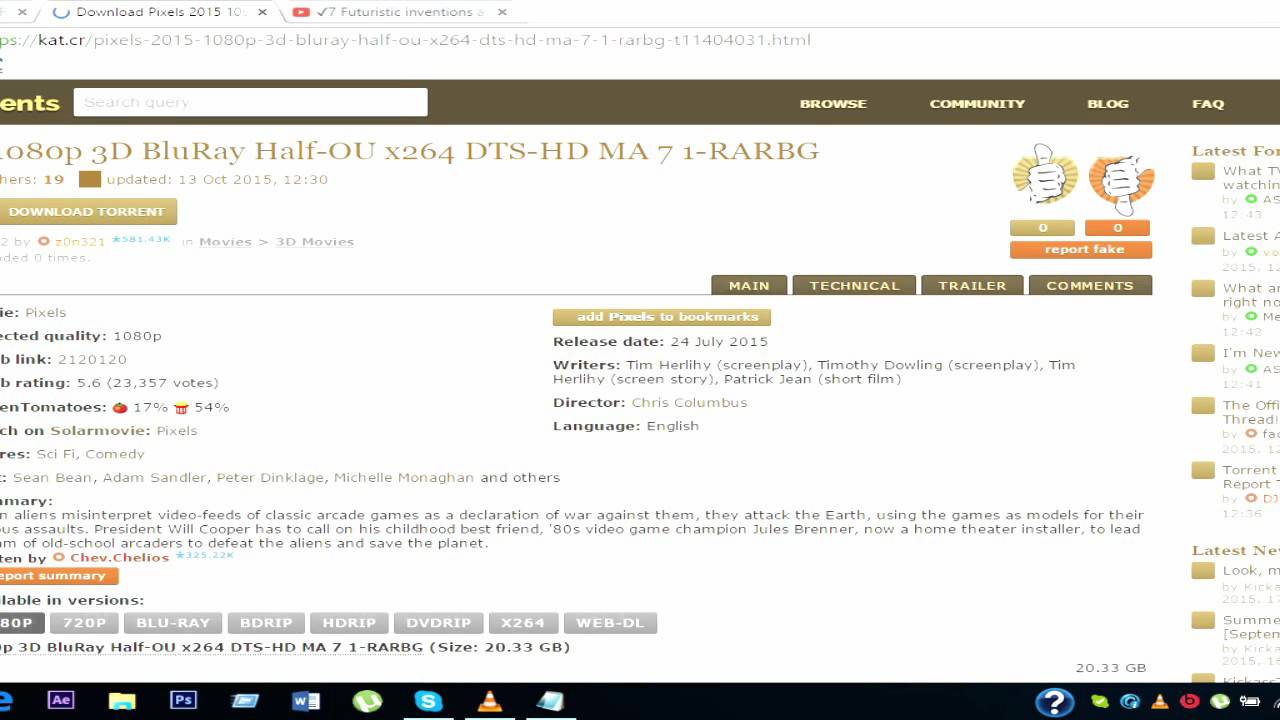Click icon beside 'Look, m' news item

tap(1204, 571)
